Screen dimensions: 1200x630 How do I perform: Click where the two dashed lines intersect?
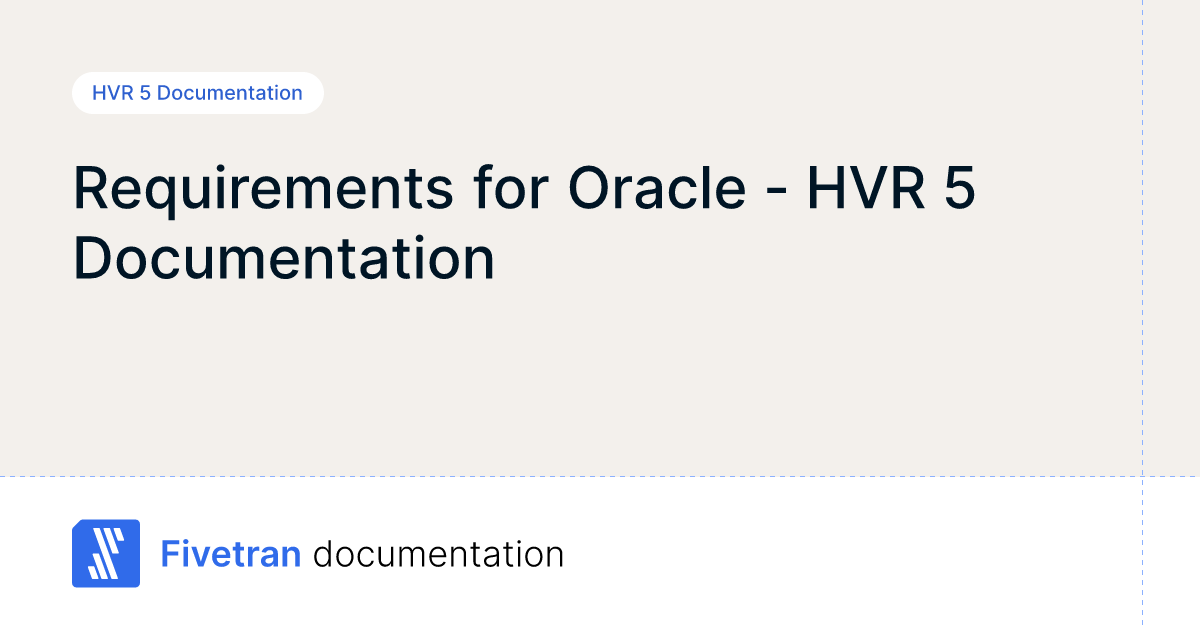pos(1142,476)
